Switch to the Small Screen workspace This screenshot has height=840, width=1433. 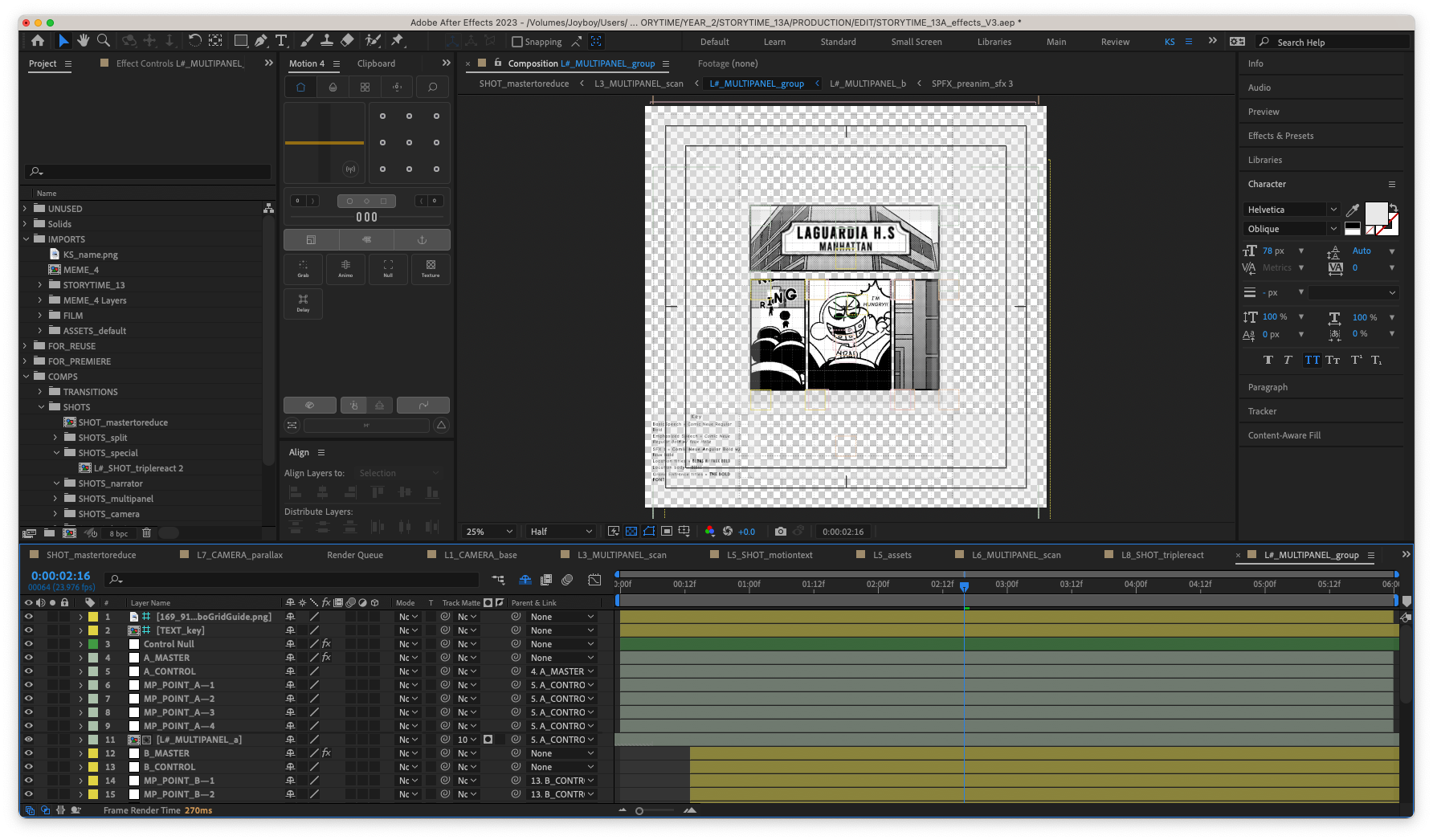917,42
